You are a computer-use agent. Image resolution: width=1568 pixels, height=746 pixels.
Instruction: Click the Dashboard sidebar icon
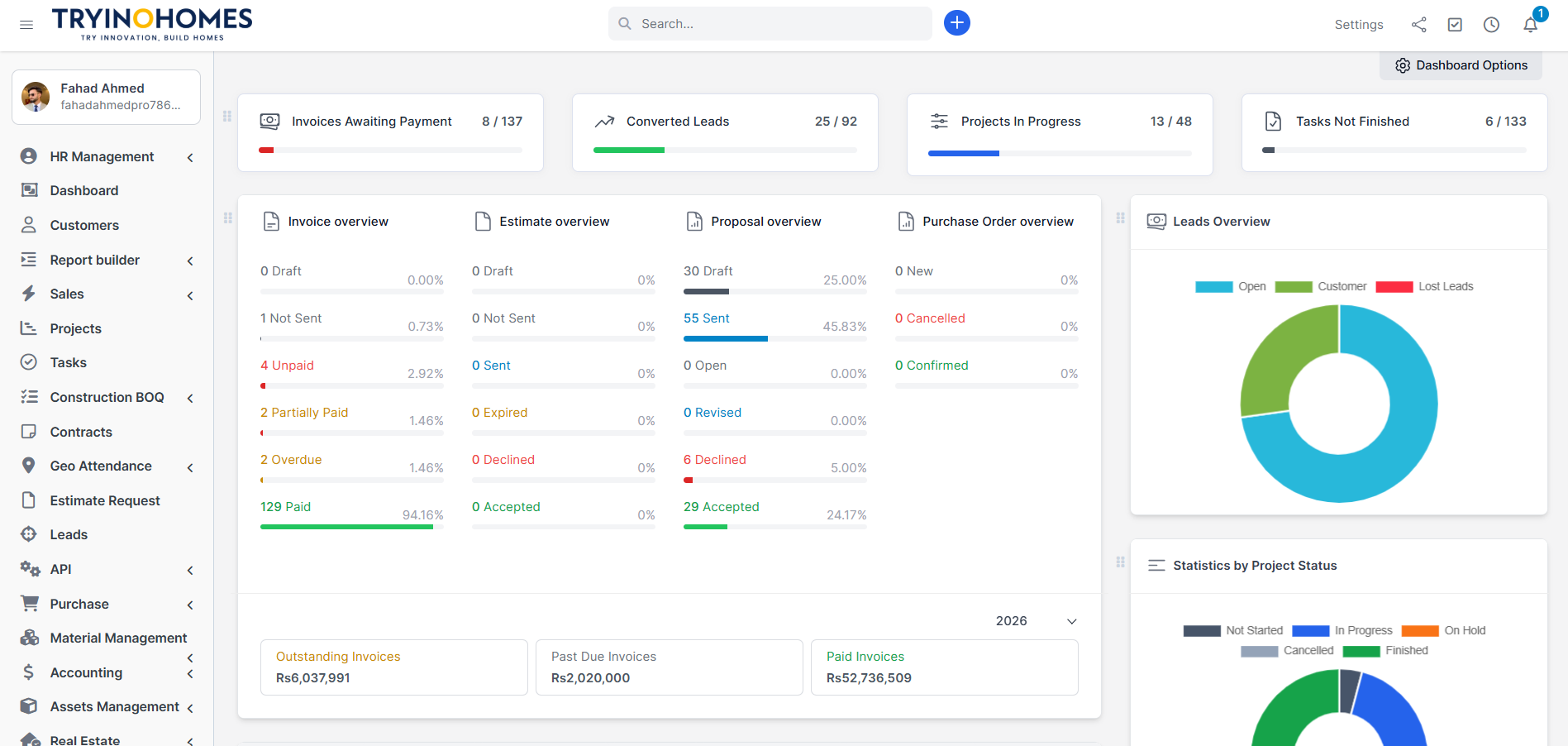pos(29,190)
